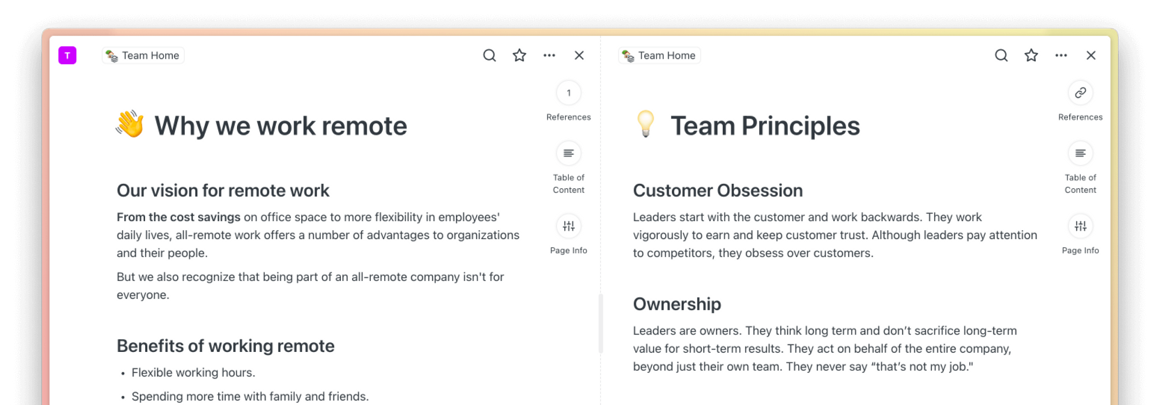Click the Ownership heading
This screenshot has height=405, width=1159.
tap(677, 304)
